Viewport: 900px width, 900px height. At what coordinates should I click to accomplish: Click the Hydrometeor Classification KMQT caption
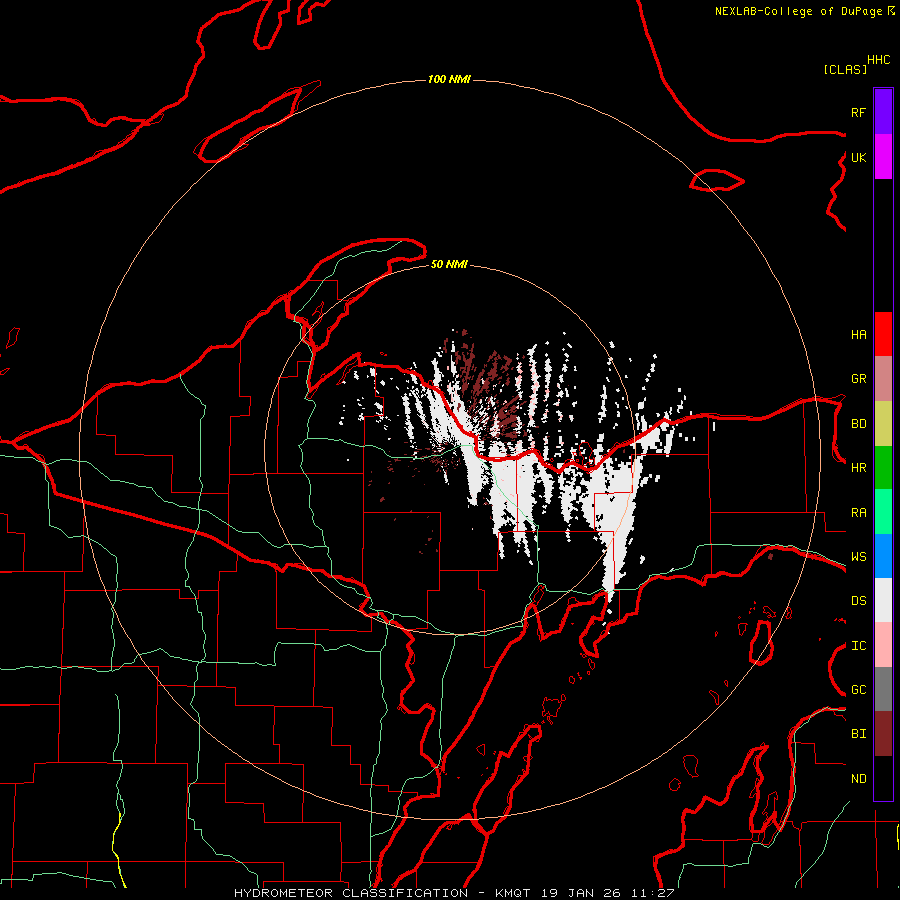(x=454, y=893)
